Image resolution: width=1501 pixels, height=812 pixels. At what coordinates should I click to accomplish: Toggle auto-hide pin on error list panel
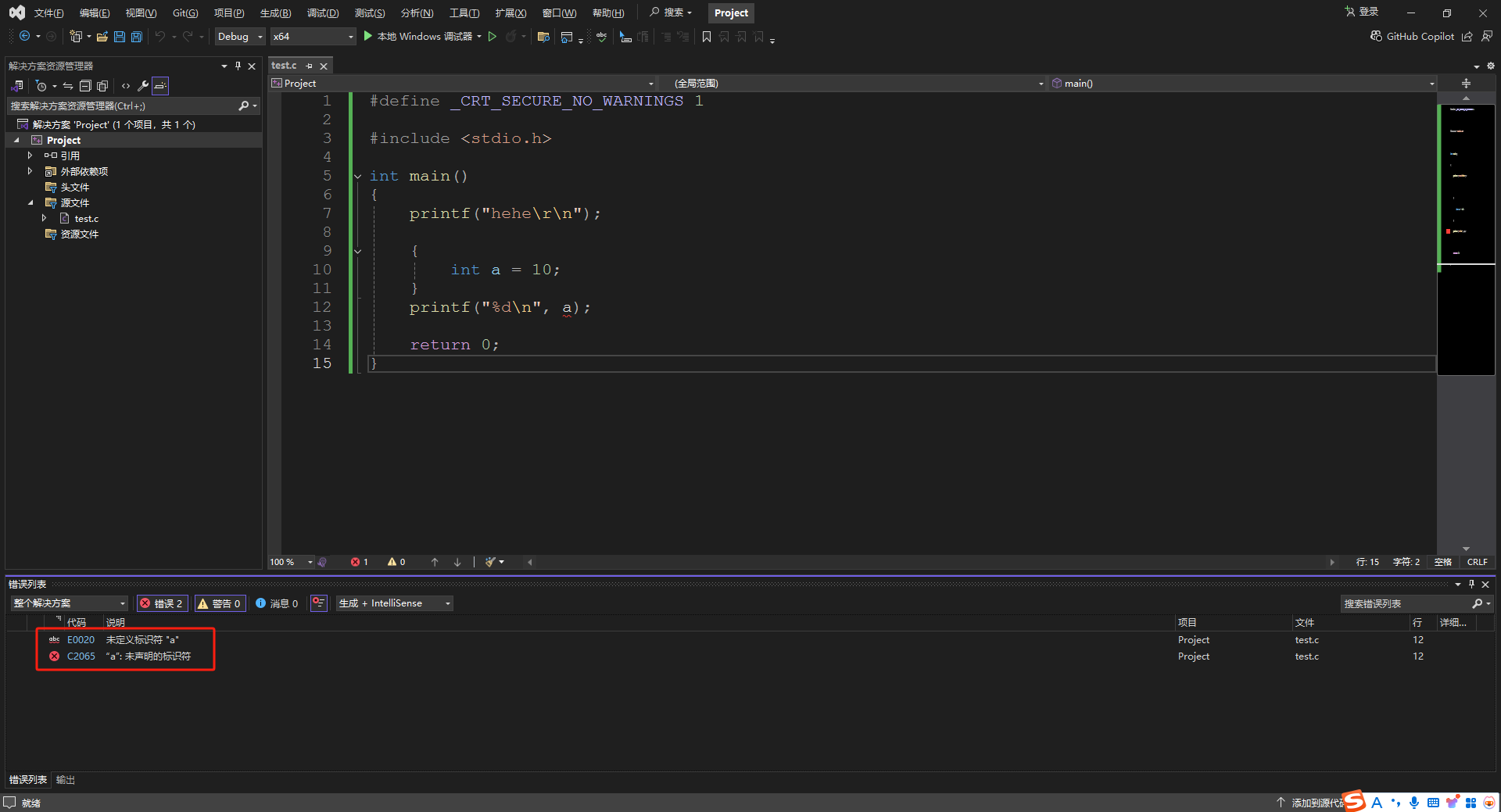coord(1471,584)
